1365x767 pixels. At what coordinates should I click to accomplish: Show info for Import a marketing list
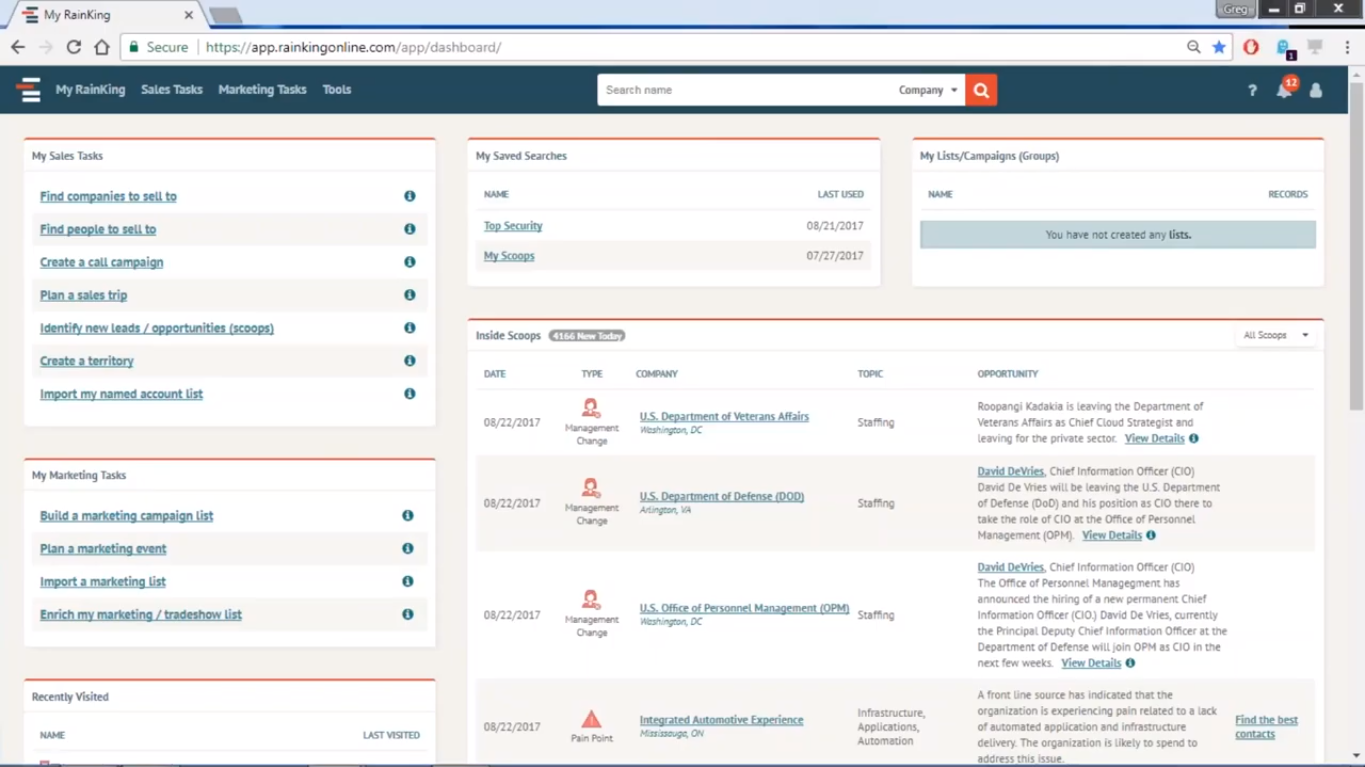coord(408,582)
